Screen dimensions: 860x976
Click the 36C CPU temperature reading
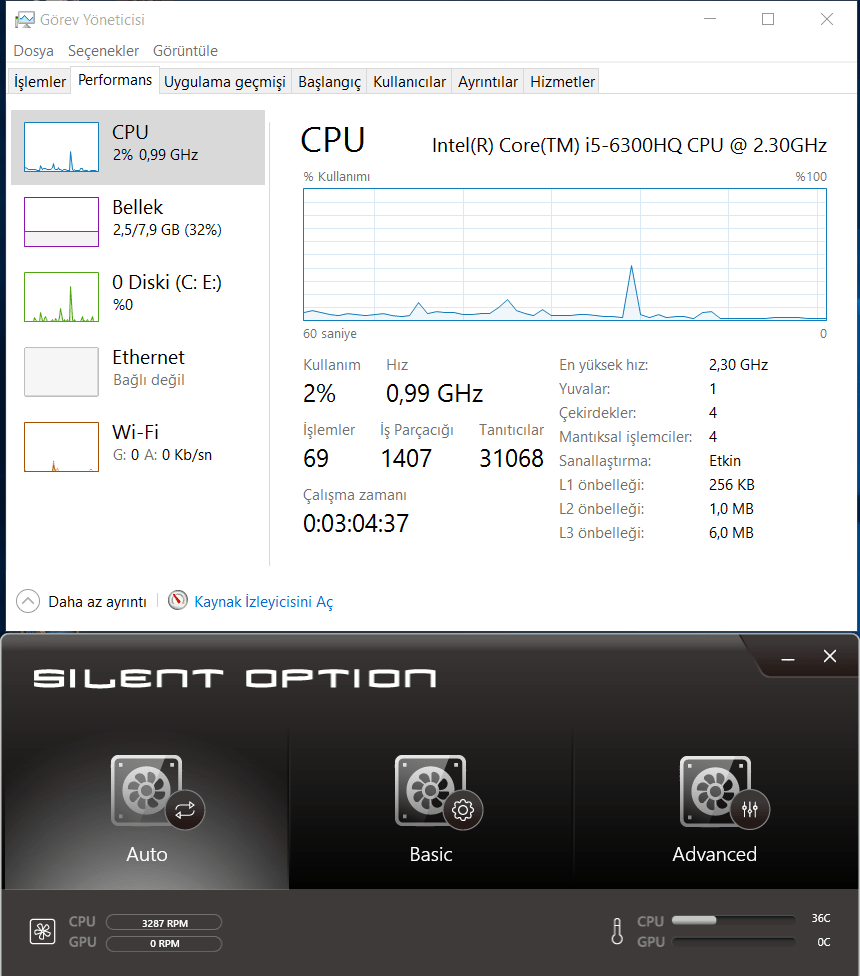(821, 919)
